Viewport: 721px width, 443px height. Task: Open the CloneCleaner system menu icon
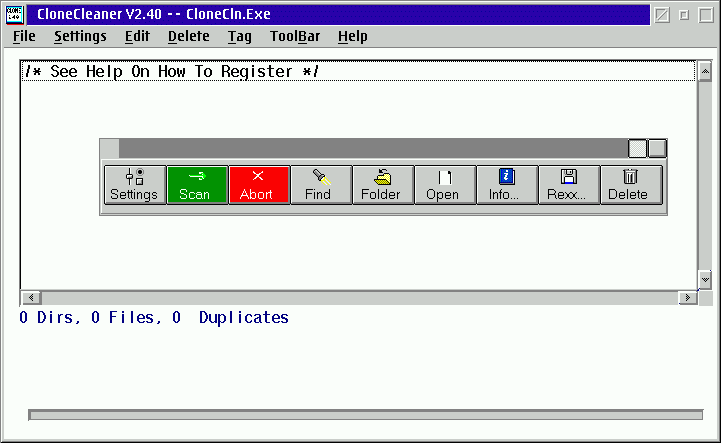click(x=14, y=14)
